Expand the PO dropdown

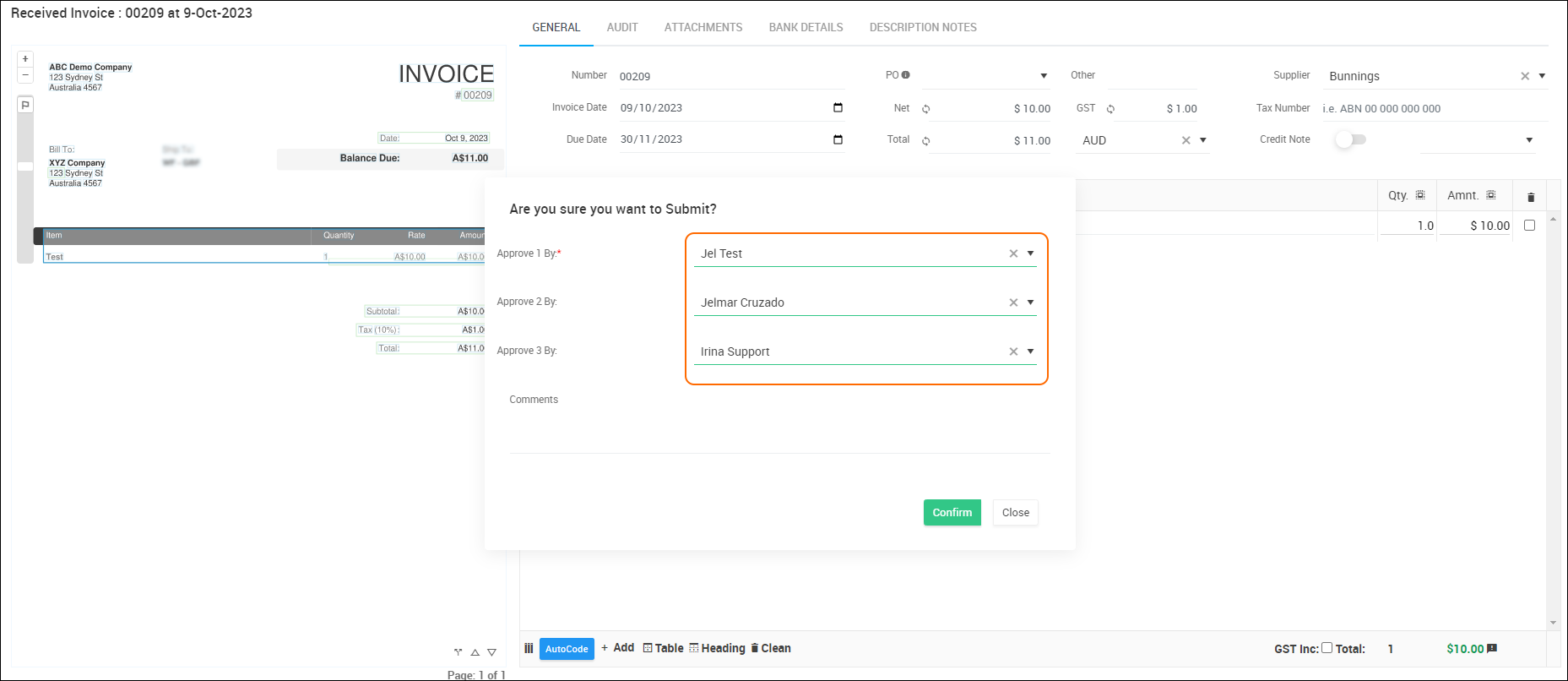point(1044,76)
